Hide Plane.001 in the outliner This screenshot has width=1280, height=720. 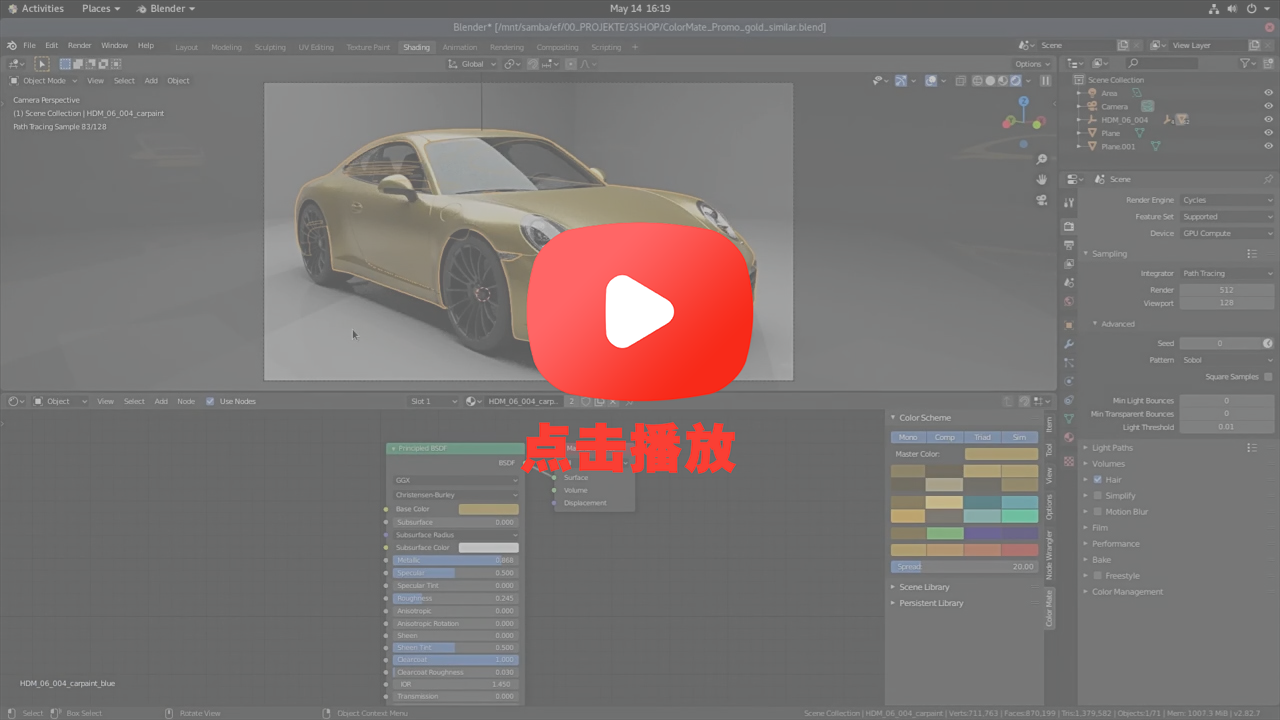click(1268, 146)
